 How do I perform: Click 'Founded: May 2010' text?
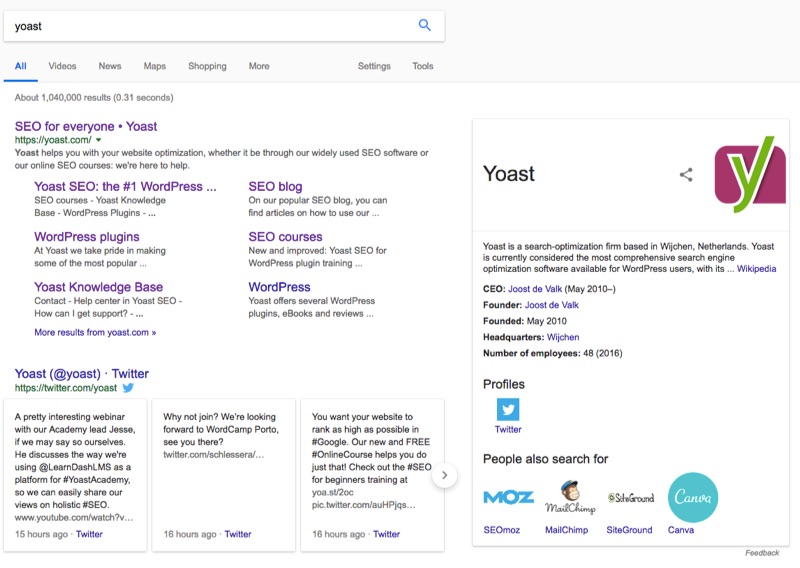524,321
